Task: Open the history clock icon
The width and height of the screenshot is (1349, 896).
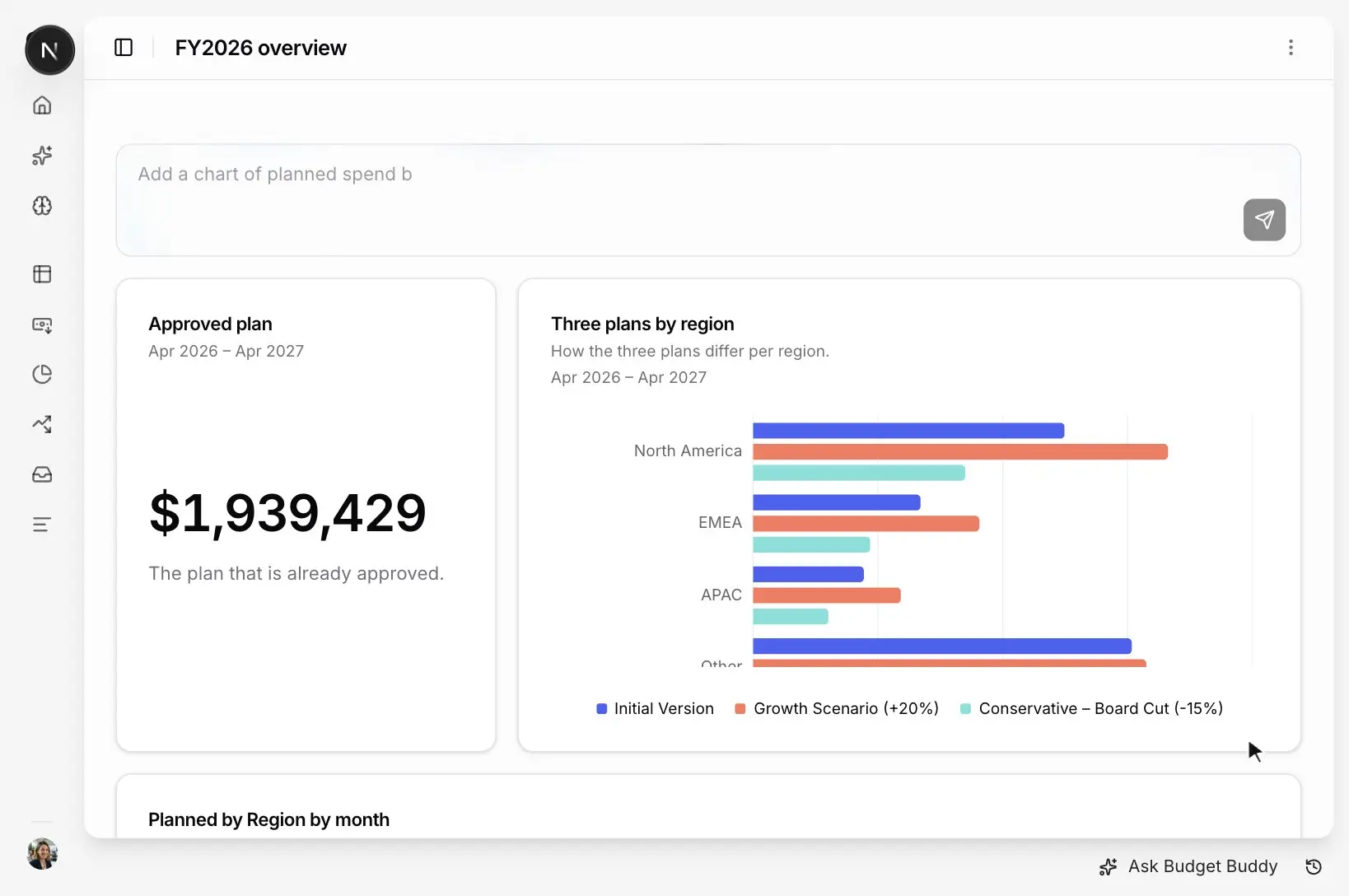Action: (x=1314, y=866)
